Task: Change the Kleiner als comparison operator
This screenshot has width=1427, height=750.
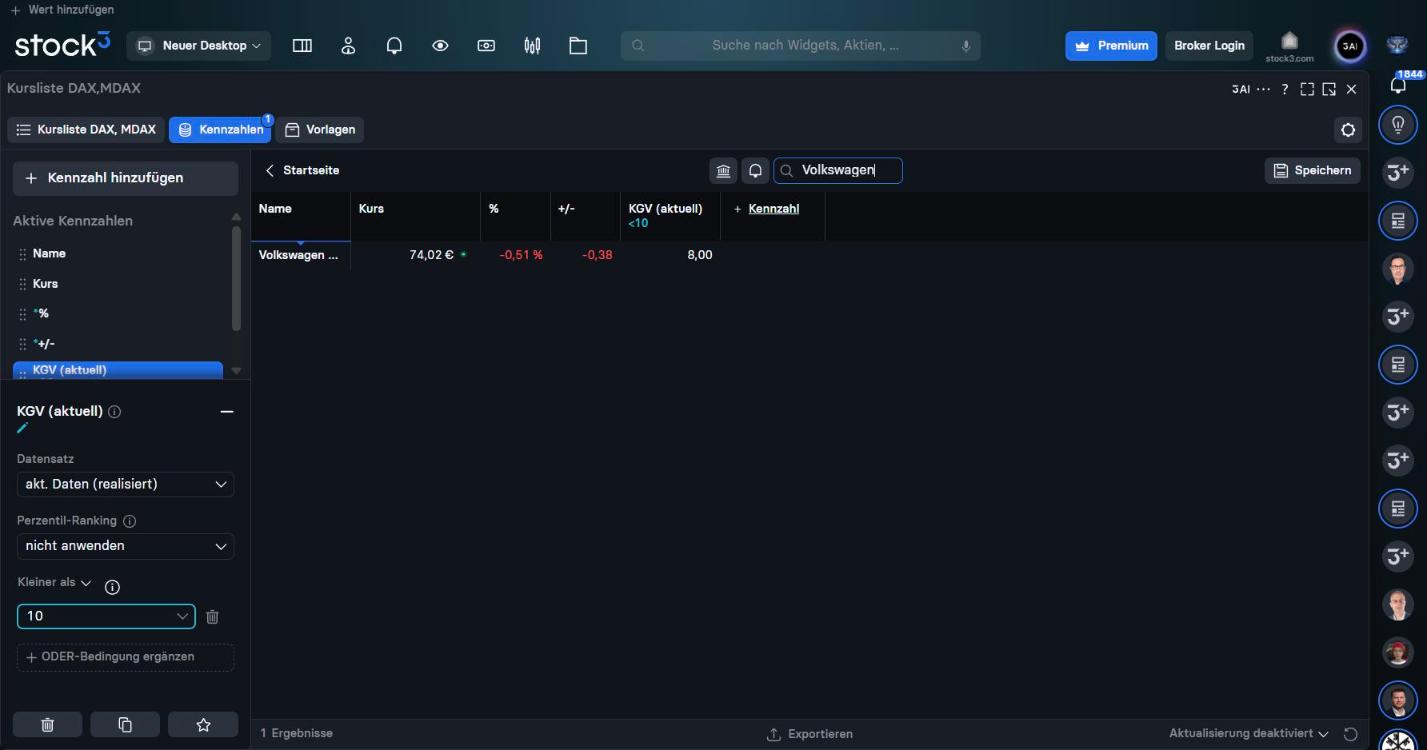Action: pos(55,582)
